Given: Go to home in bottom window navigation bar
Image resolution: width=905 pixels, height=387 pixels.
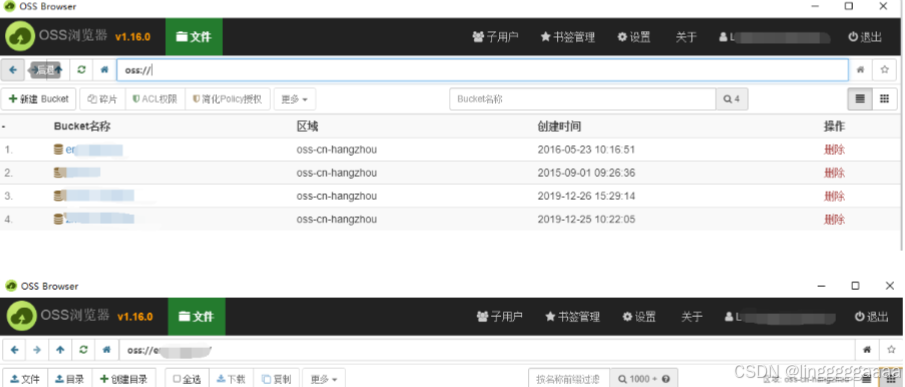Looking at the screenshot, I should click(106, 350).
